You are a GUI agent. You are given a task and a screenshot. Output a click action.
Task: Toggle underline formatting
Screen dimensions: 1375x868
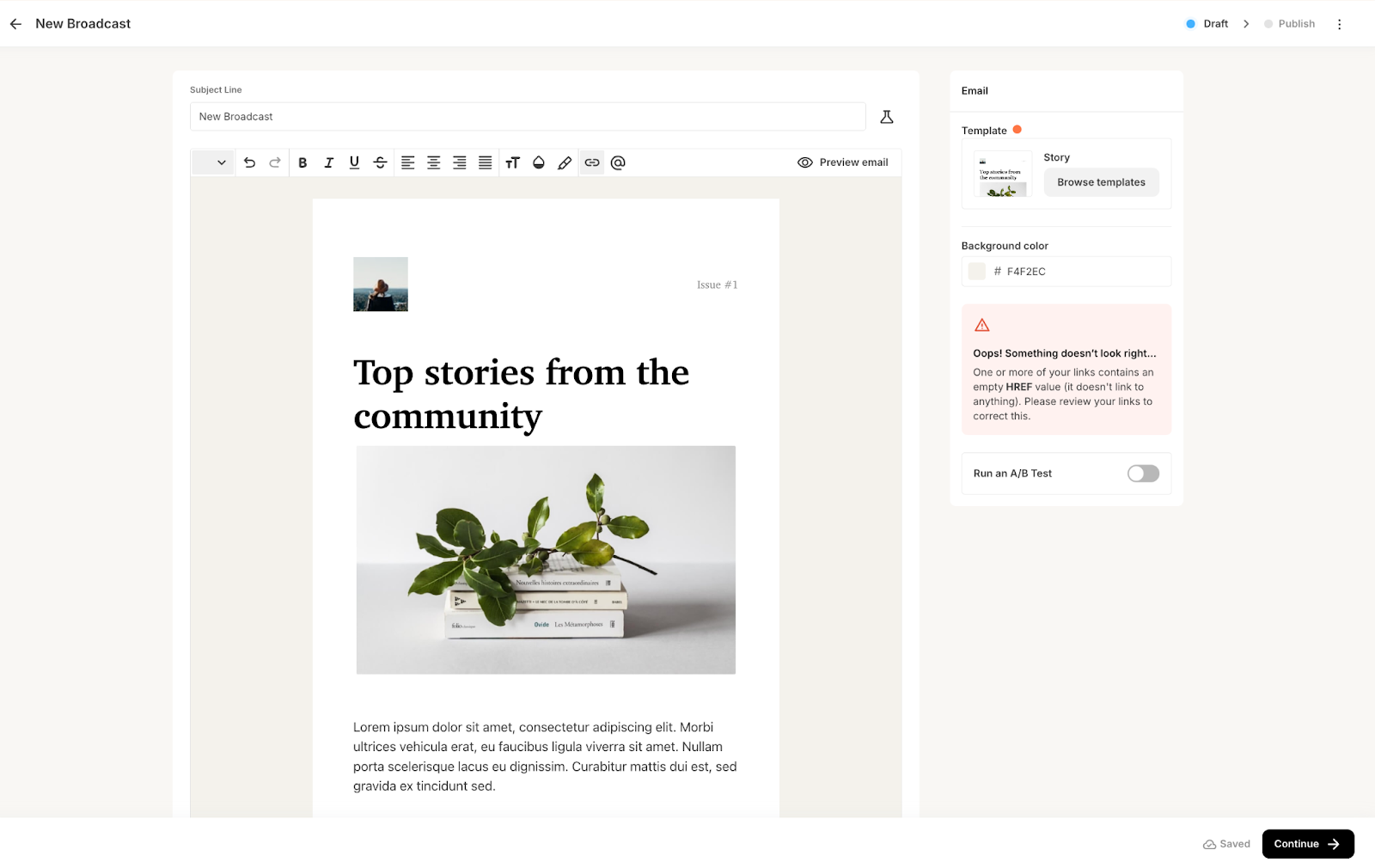[x=354, y=162]
